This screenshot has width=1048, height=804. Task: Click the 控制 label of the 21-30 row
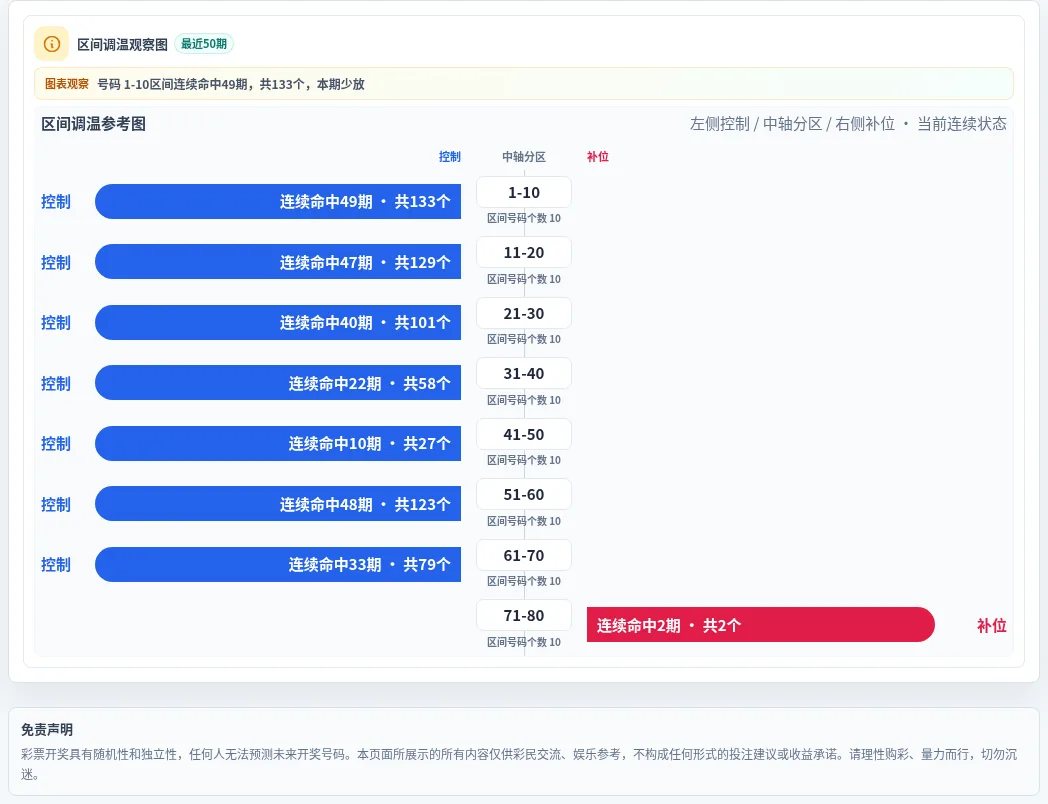coord(55,322)
